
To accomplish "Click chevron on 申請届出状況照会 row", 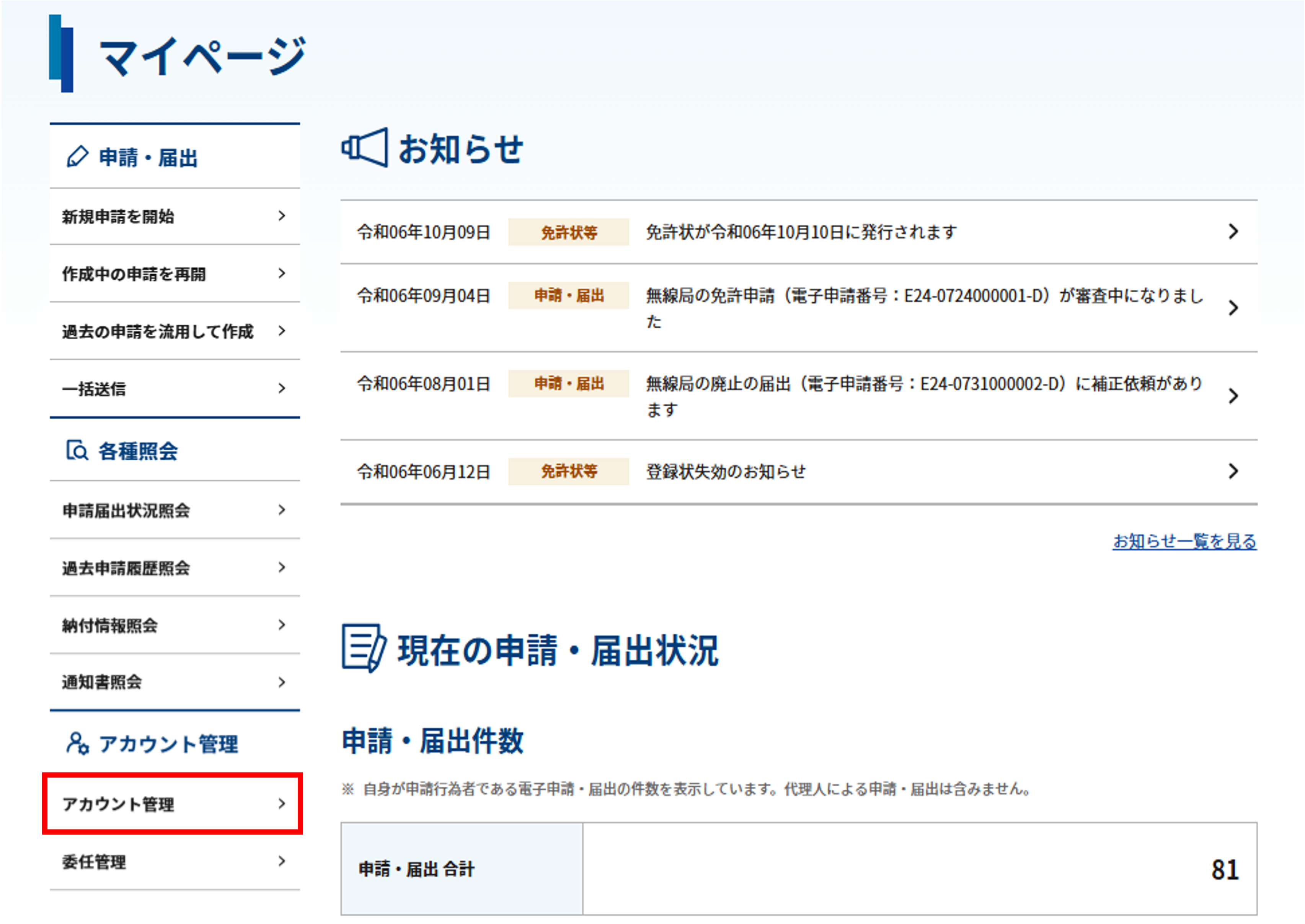I will coord(282,510).
